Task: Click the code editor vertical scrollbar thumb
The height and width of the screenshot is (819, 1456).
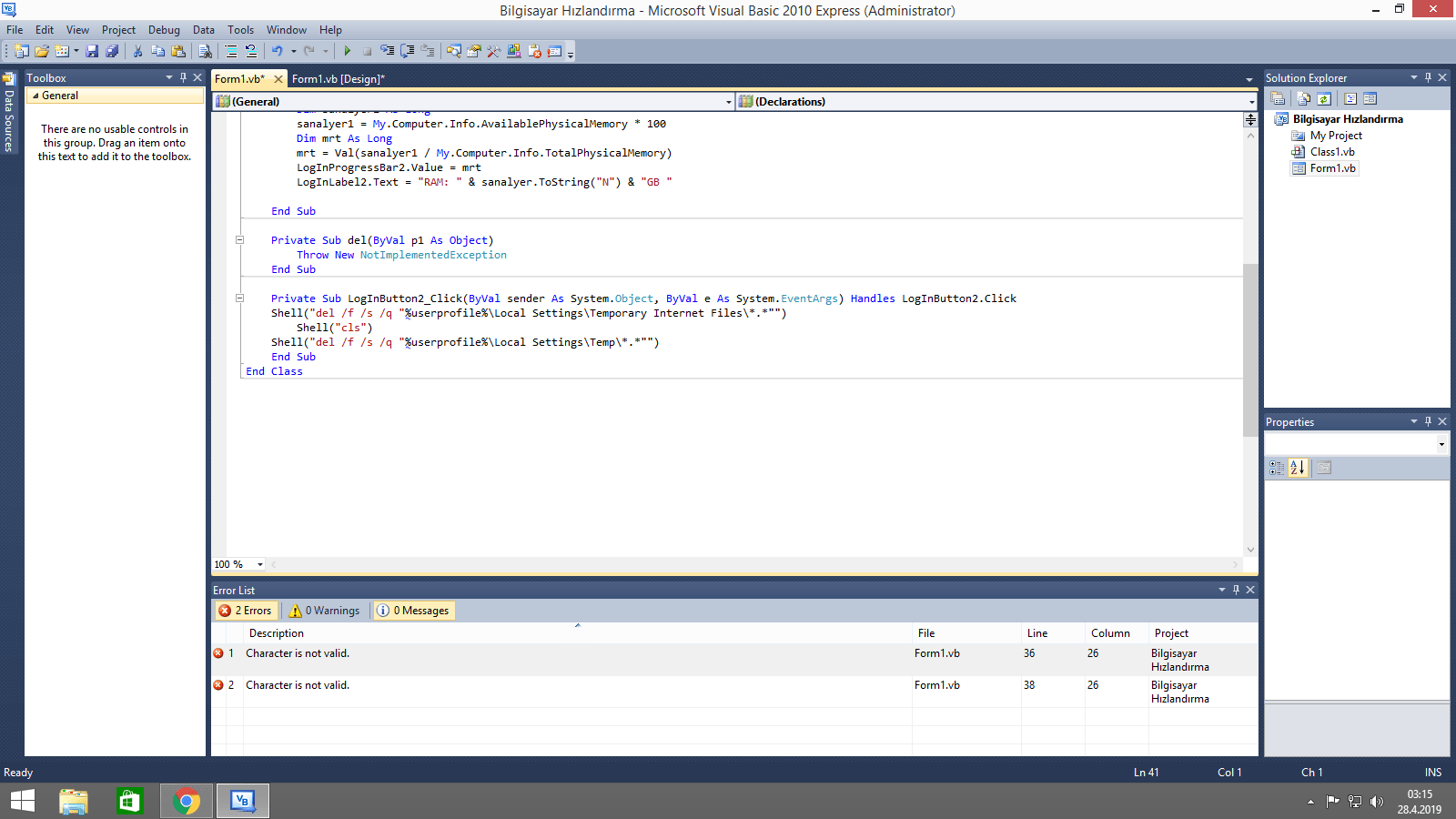Action: pos(1250,350)
